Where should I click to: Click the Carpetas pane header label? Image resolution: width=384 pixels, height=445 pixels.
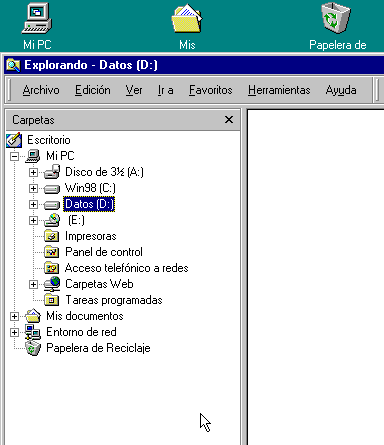coord(33,120)
